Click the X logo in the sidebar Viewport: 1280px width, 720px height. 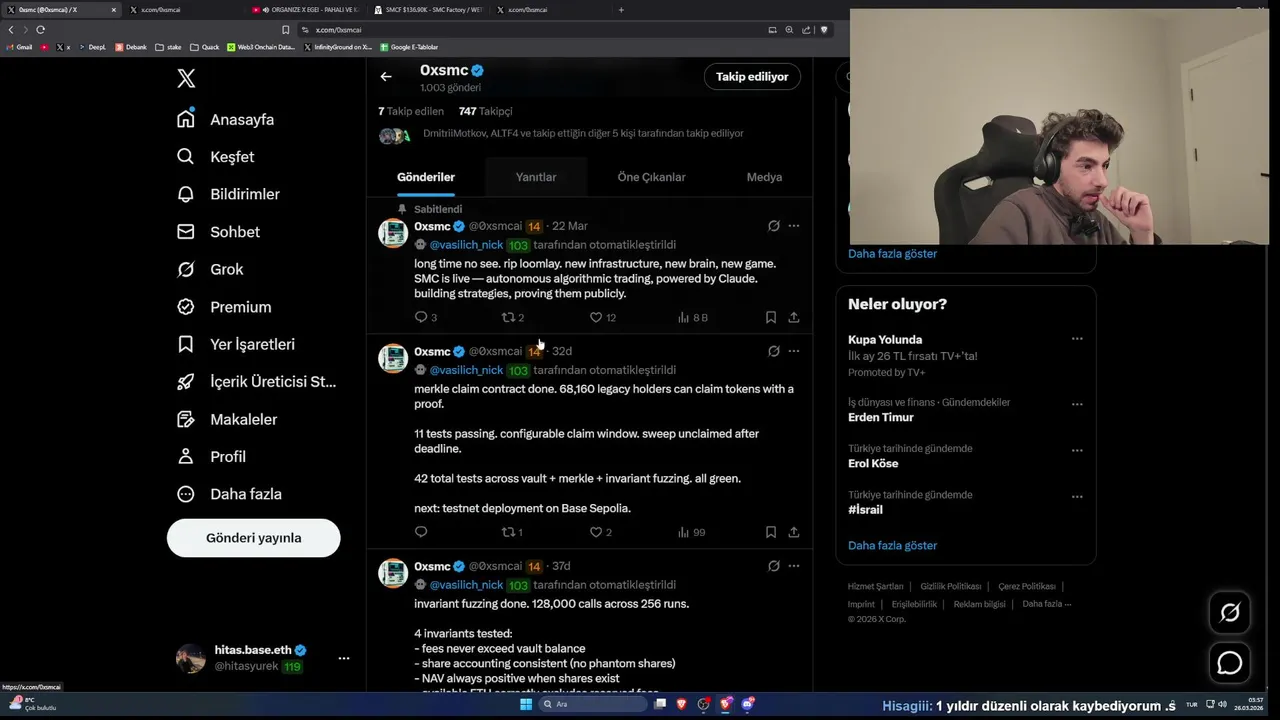point(186,79)
